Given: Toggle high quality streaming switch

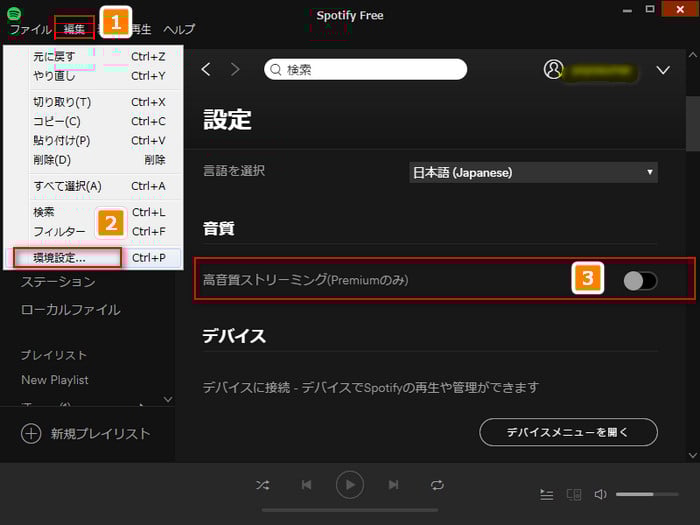Looking at the screenshot, I should point(640,281).
